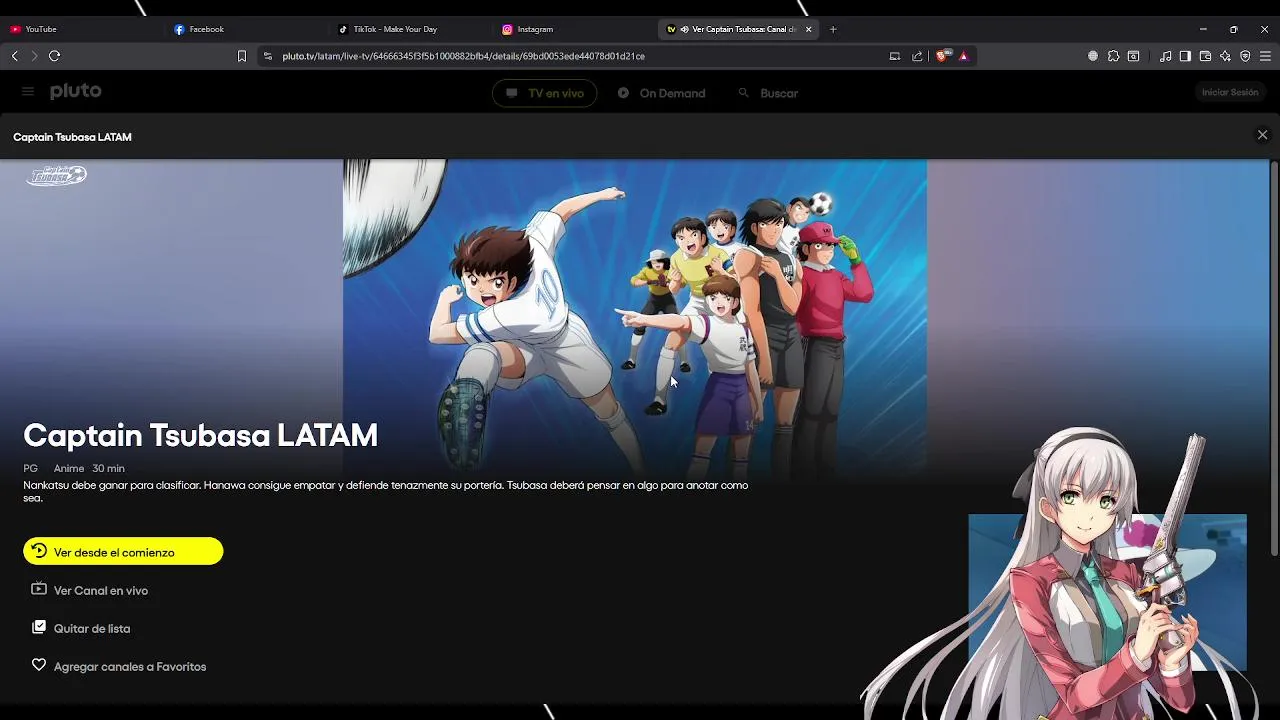Open the browser main menu

coord(1265,56)
